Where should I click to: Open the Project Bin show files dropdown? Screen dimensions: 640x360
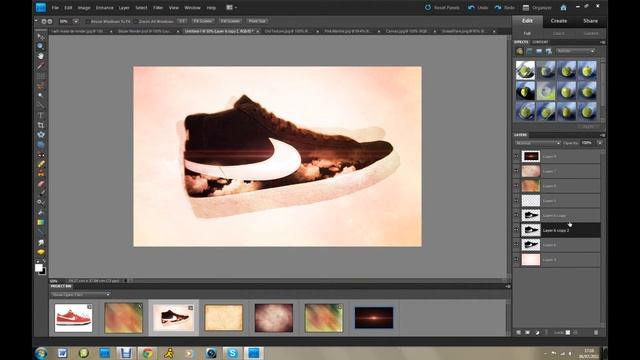pos(80,294)
